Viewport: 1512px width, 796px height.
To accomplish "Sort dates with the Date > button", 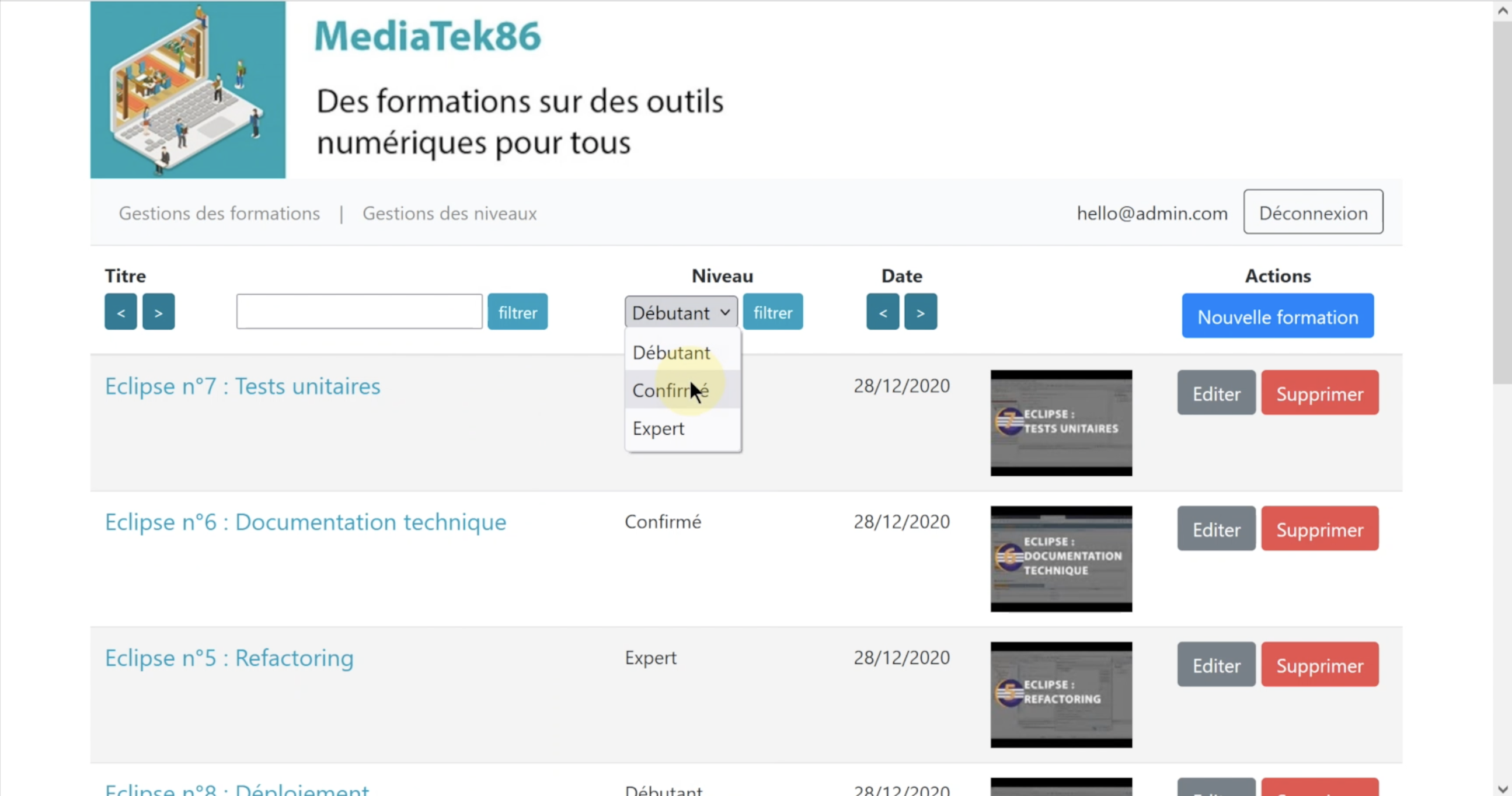I will (921, 312).
